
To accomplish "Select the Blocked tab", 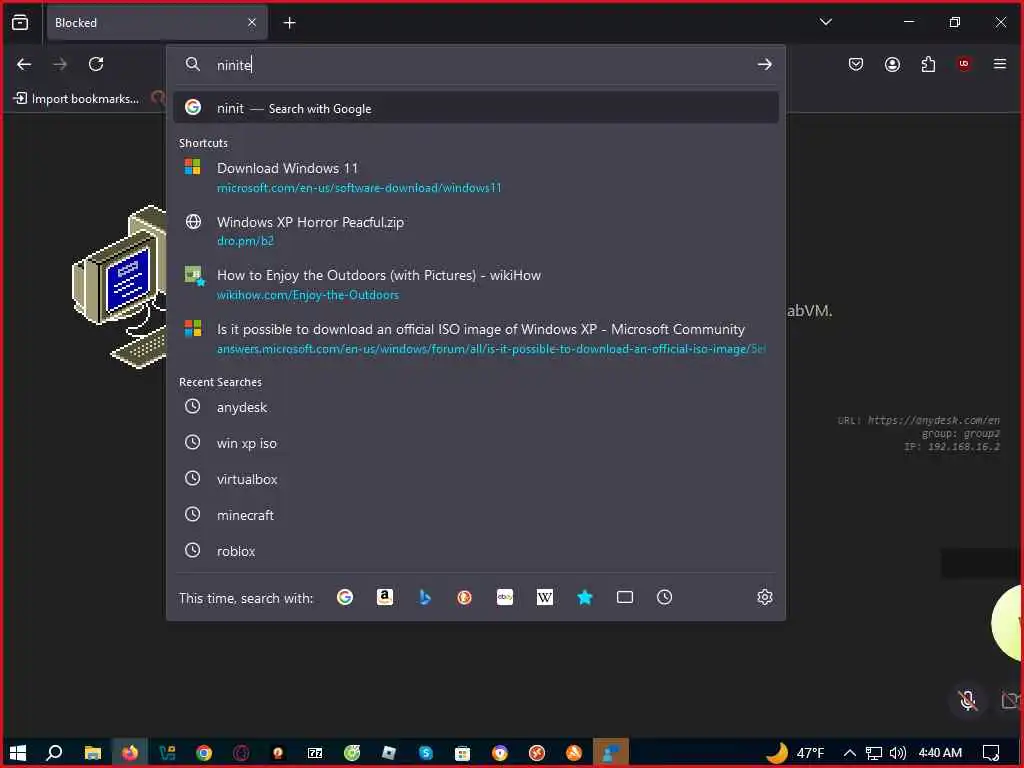I will click(157, 23).
